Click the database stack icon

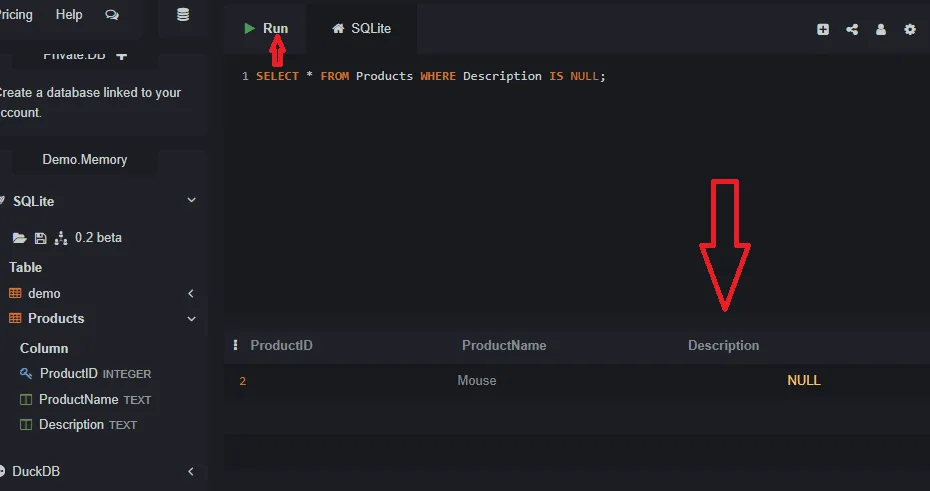pos(182,15)
